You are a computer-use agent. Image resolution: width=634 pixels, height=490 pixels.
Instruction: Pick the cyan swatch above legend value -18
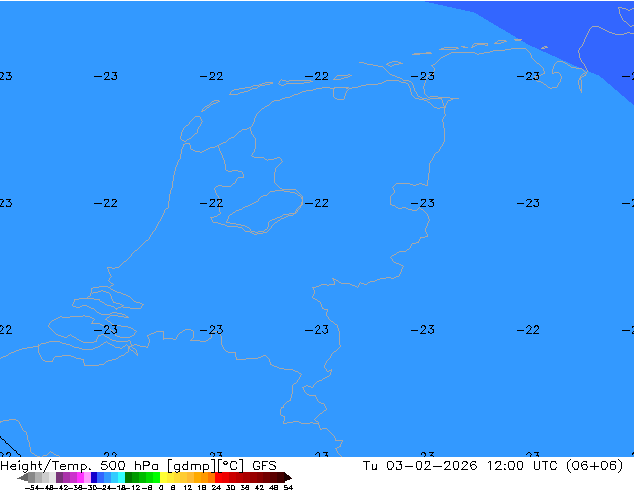click(x=121, y=477)
